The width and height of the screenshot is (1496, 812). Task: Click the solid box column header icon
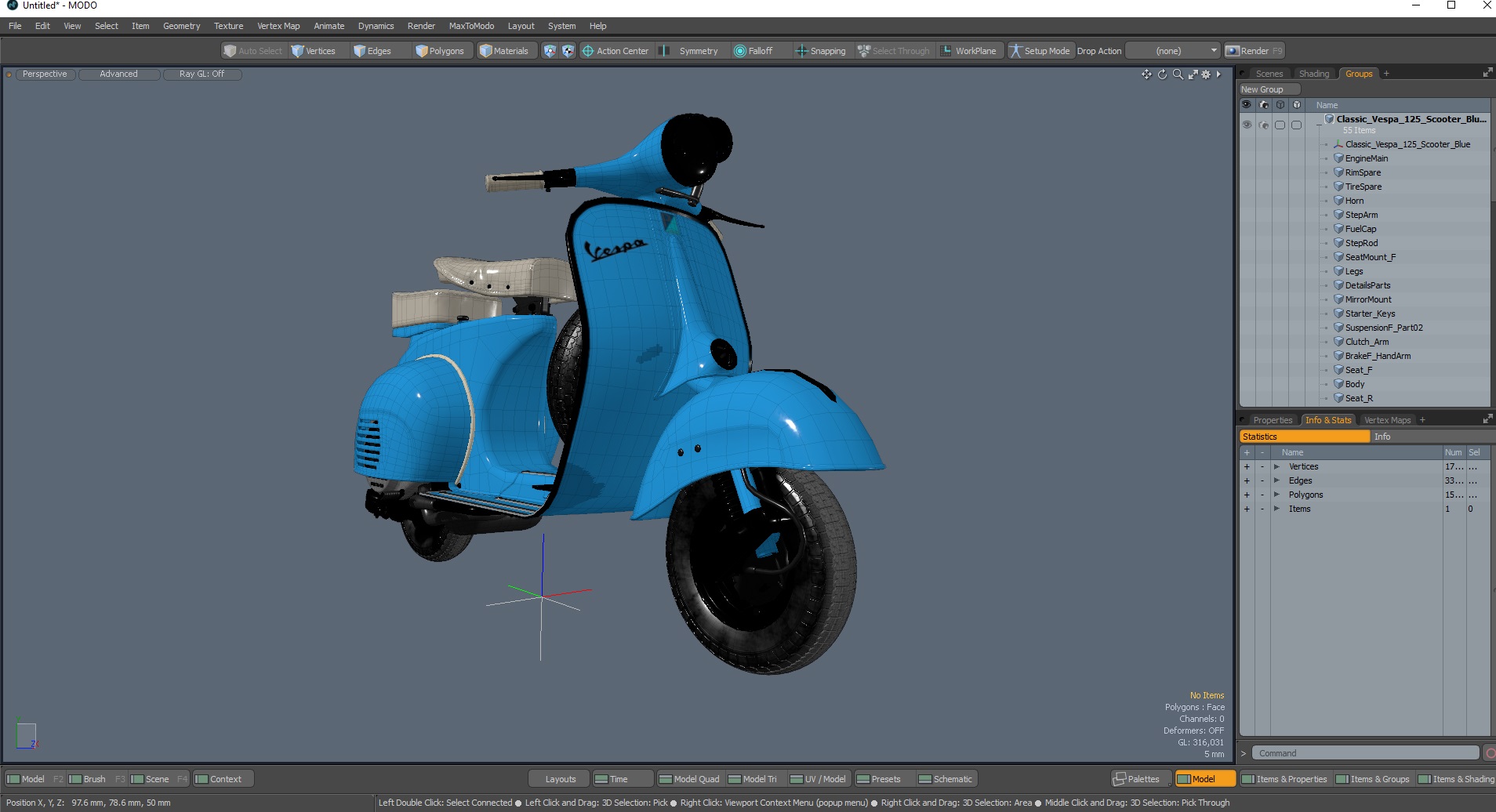pyautogui.click(x=1296, y=105)
